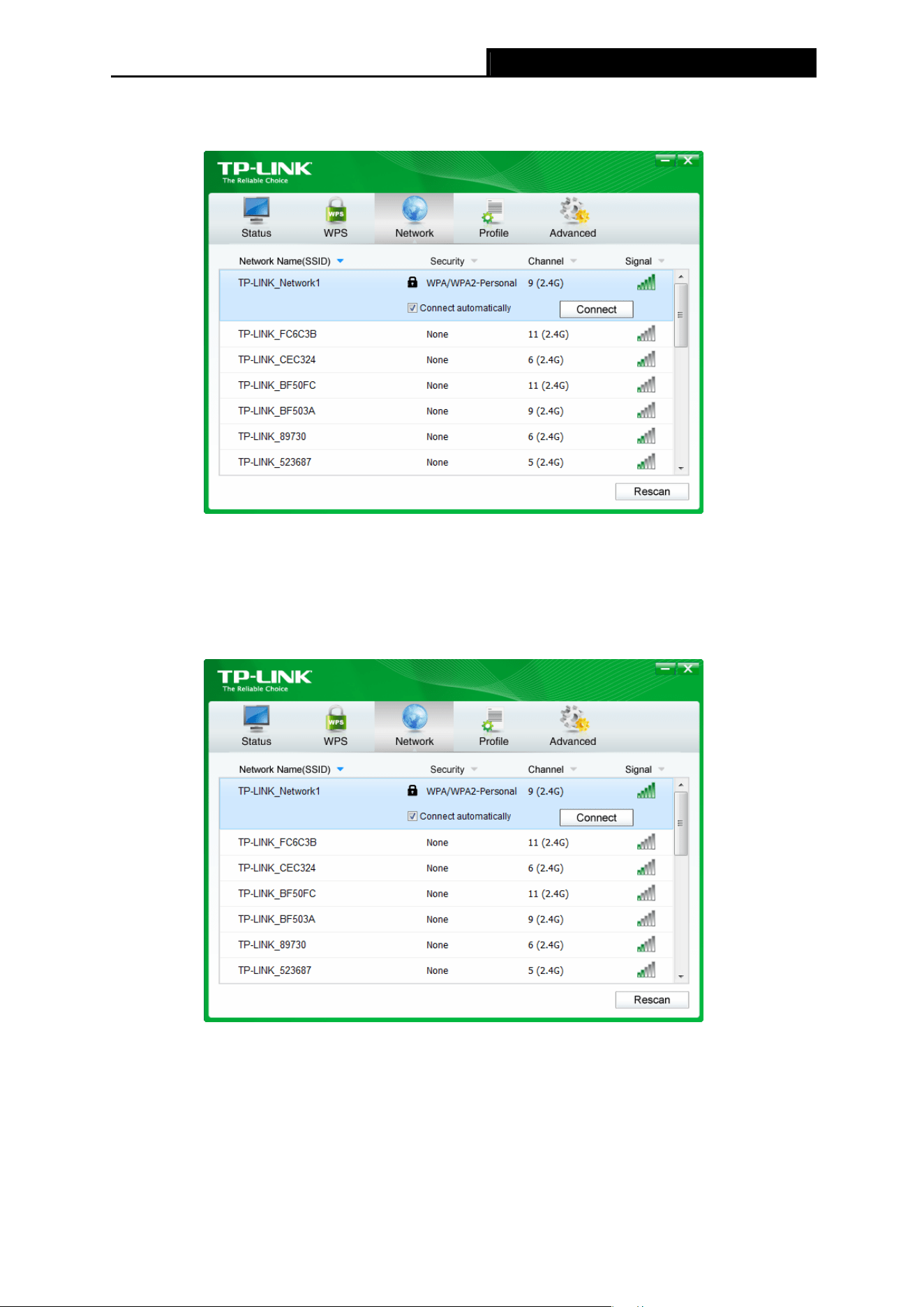Click TP-LINK_FC6C3B signal bars in the lower window

coord(646,842)
